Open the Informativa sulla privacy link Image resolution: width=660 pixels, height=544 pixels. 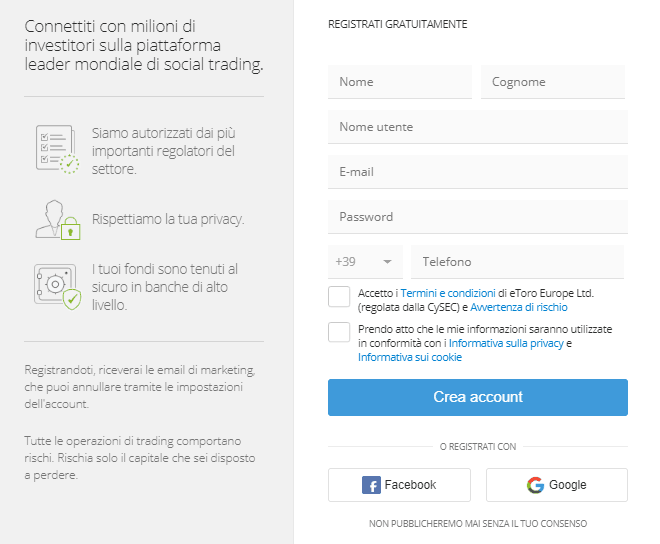[506, 343]
